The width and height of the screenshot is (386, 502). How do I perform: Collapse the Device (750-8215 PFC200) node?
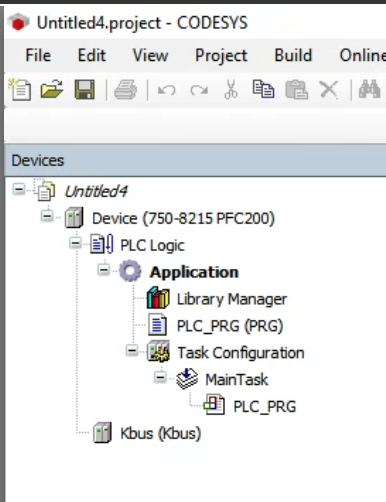point(47,216)
